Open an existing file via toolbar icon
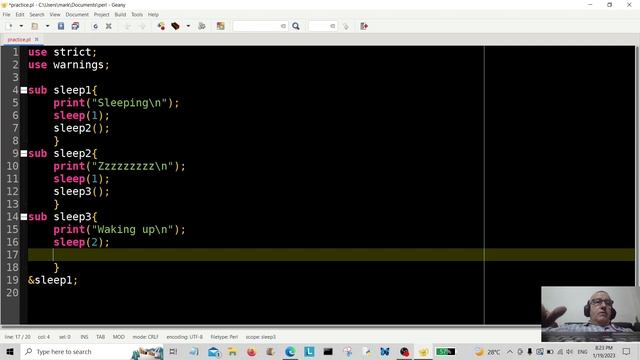640x360 pixels. coord(35,26)
